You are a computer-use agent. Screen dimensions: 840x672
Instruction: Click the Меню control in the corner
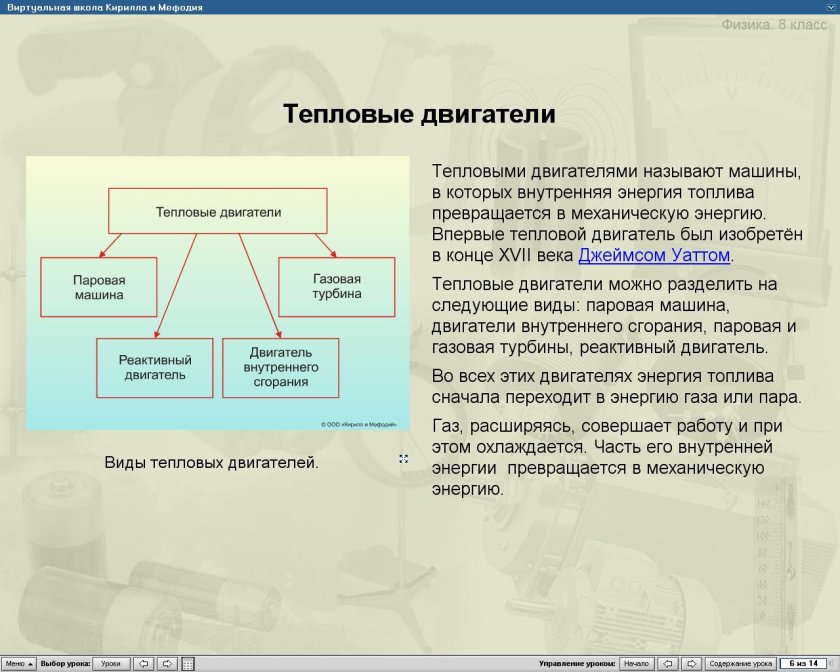coord(18,661)
